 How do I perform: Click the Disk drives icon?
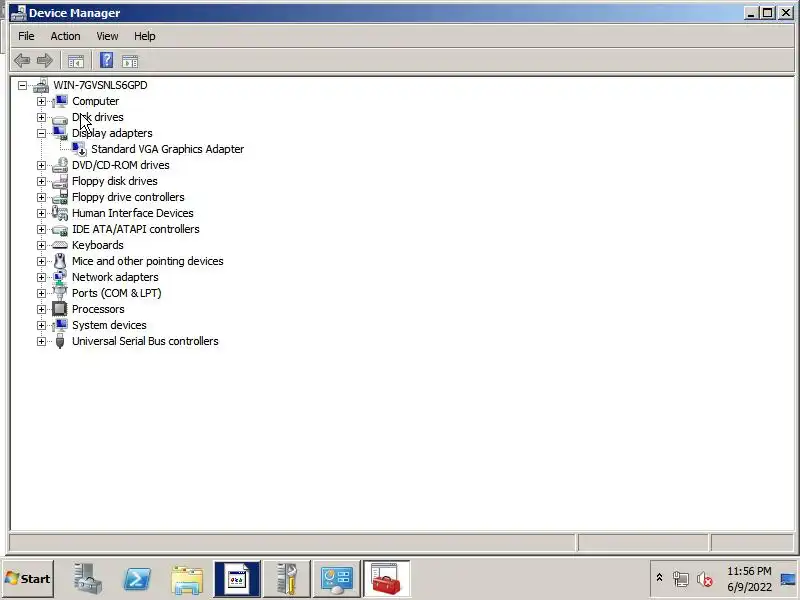coord(60,119)
